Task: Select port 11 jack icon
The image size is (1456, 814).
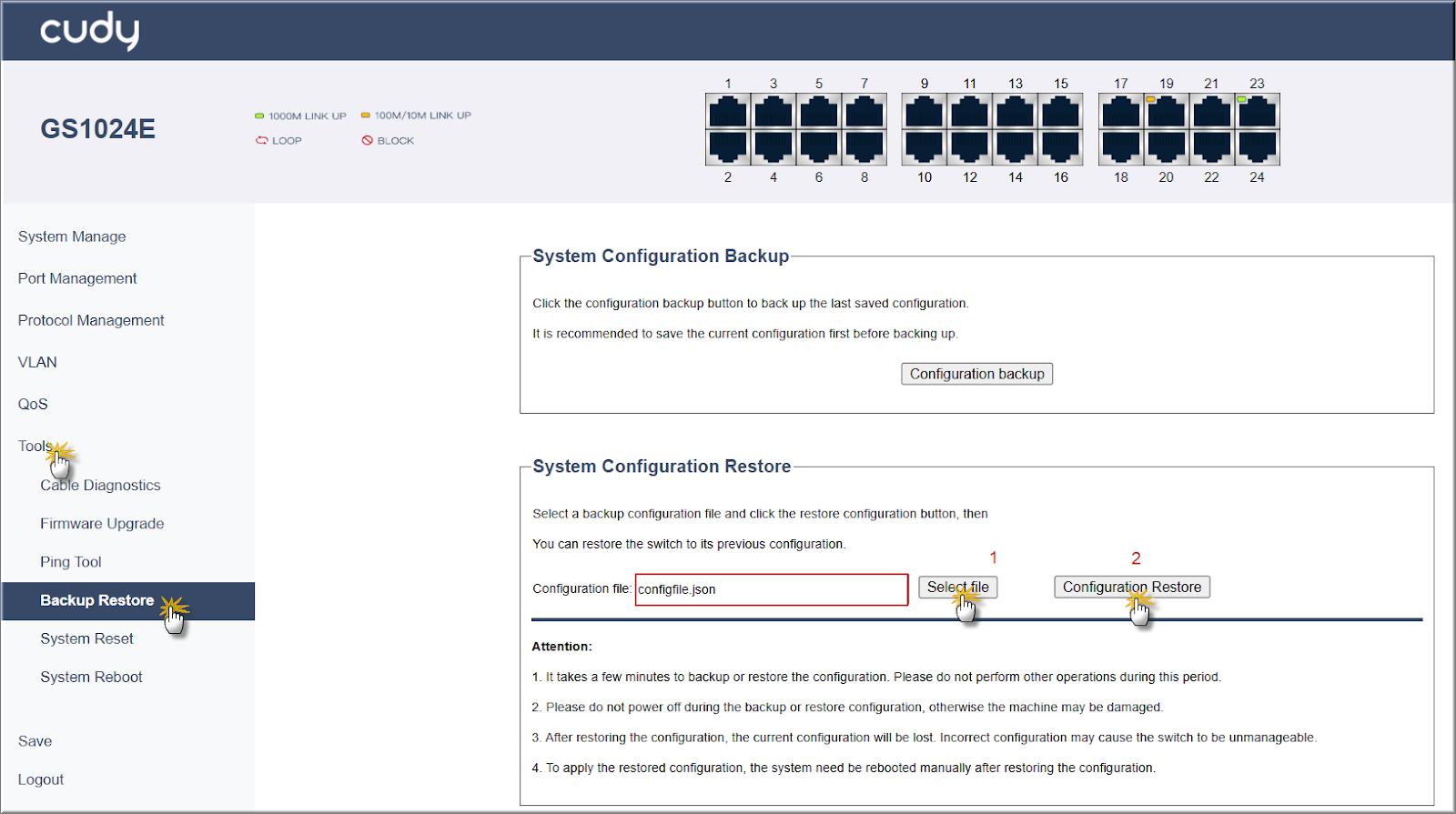Action: 970,112
